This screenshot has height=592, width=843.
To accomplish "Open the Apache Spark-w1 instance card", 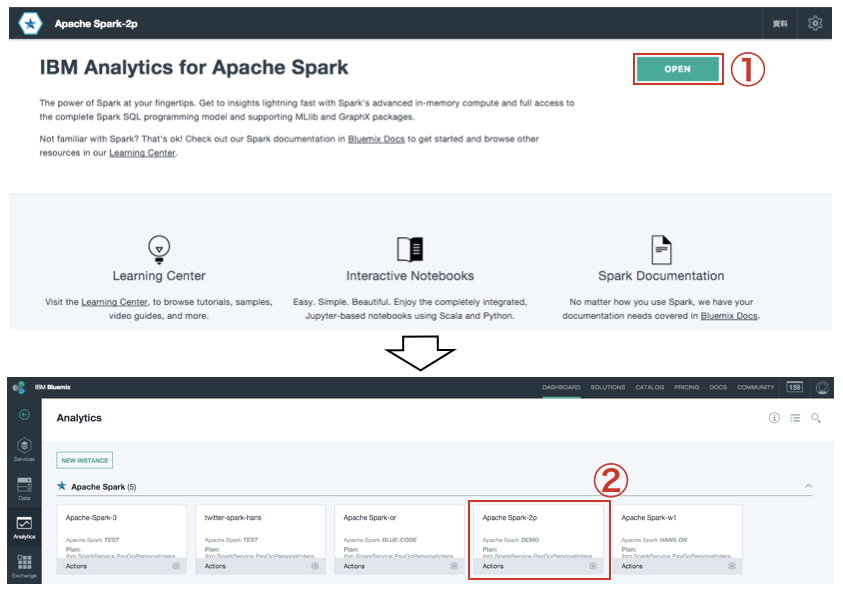I will 677,539.
